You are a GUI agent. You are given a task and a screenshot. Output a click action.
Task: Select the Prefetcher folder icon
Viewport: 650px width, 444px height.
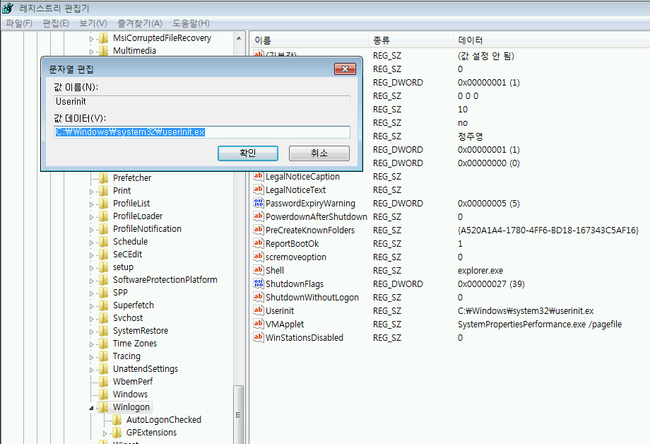(104, 178)
